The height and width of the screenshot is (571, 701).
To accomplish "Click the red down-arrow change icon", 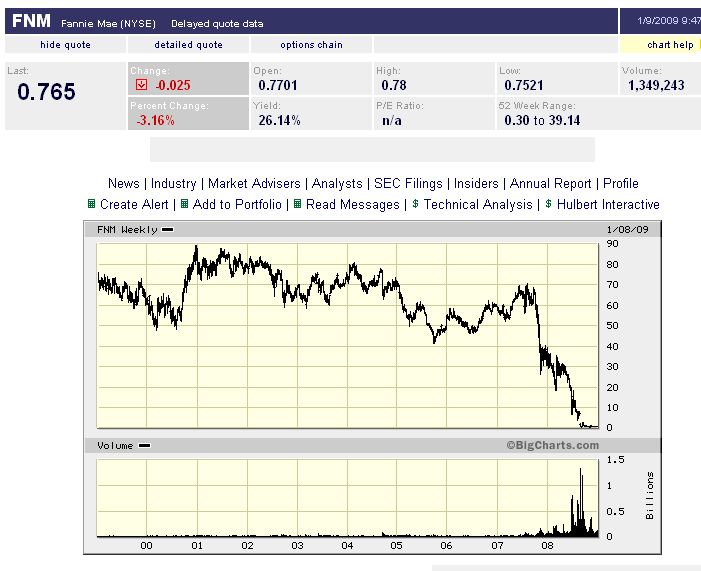I will click(141, 85).
